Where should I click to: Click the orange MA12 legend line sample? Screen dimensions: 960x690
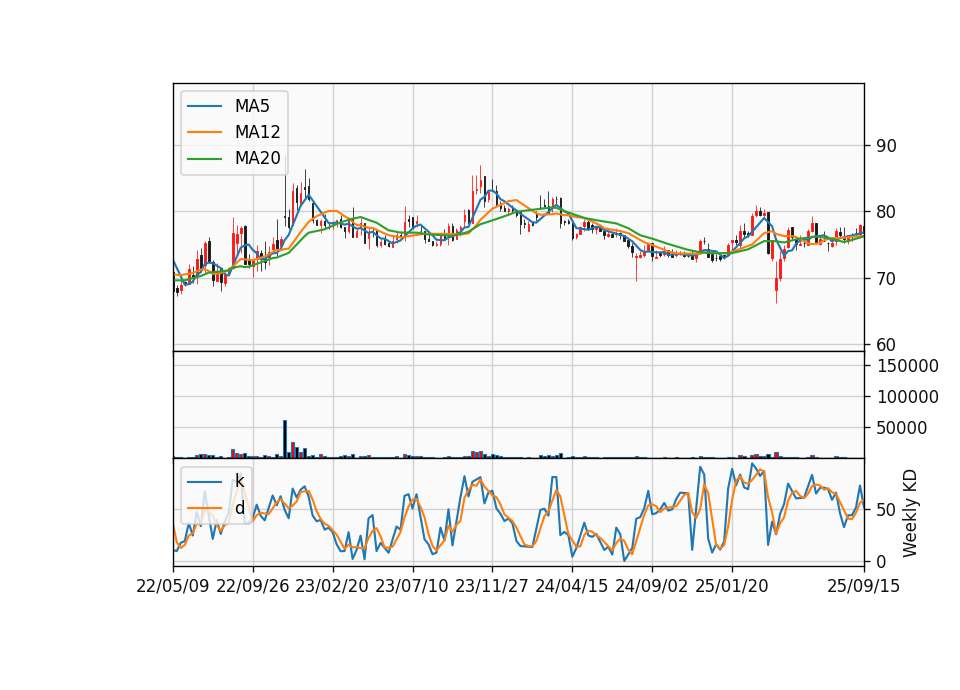[204, 132]
